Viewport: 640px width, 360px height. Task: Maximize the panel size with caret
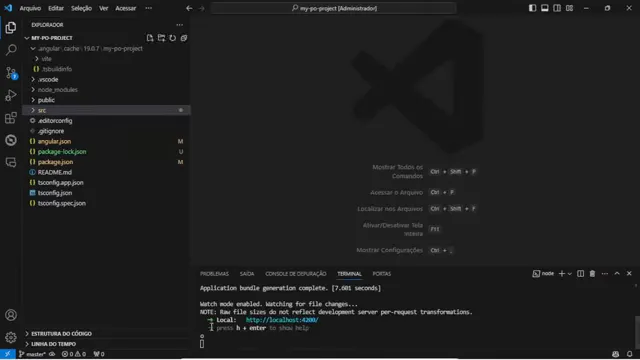[617, 273]
